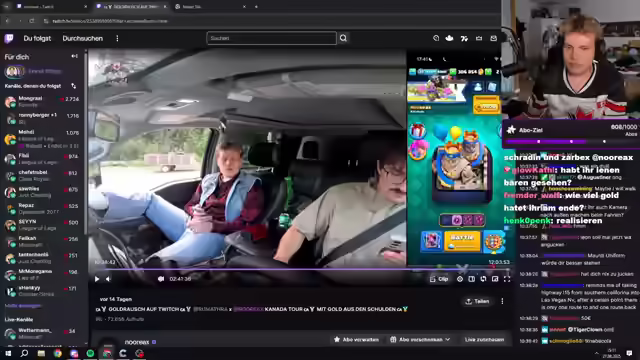The height and width of the screenshot is (360, 640).
Task: Open the Twitch home logo
Action: coord(9,38)
